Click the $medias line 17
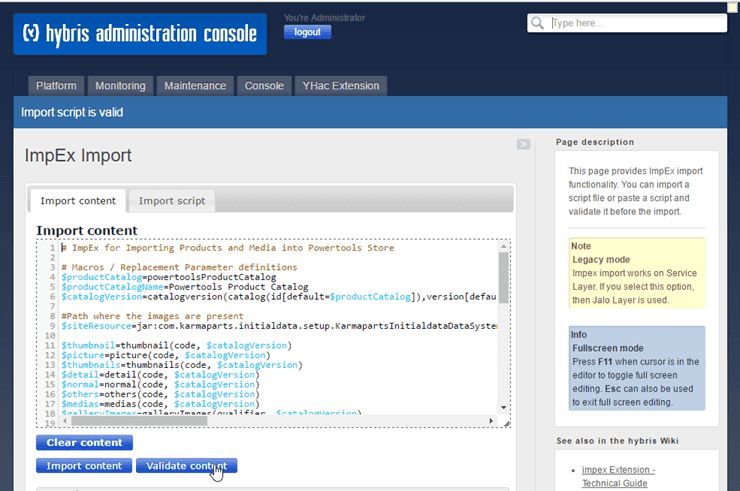This screenshot has width=740, height=491. pyautogui.click(x=160, y=404)
